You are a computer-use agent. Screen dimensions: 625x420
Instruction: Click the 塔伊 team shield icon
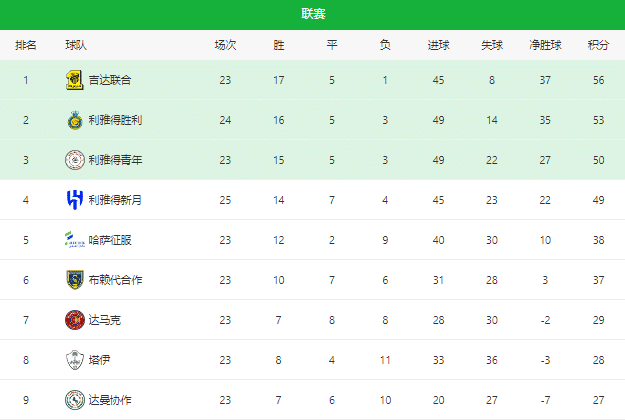coord(74,360)
